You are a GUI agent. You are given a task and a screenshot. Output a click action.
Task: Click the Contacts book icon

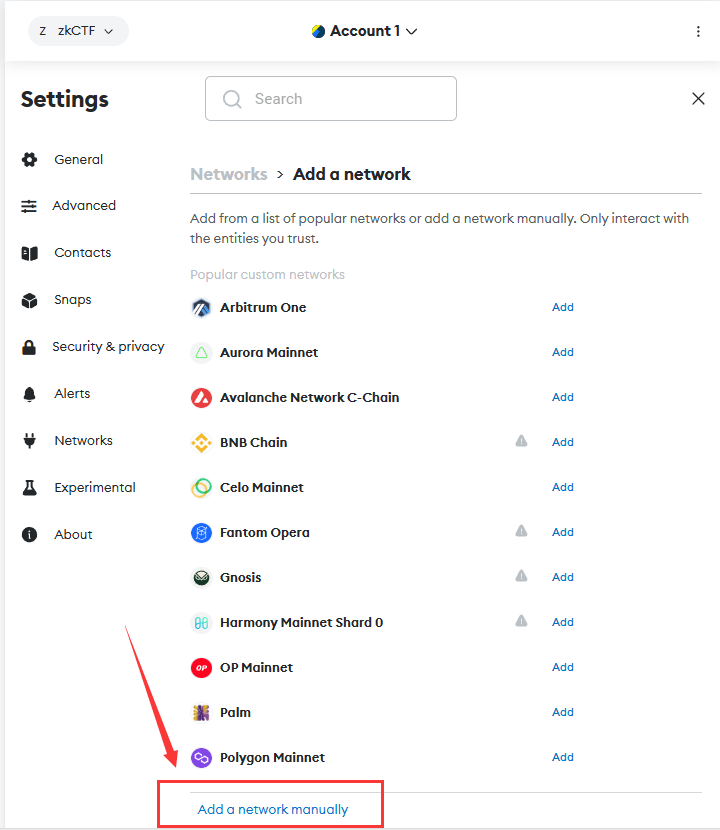click(30, 254)
